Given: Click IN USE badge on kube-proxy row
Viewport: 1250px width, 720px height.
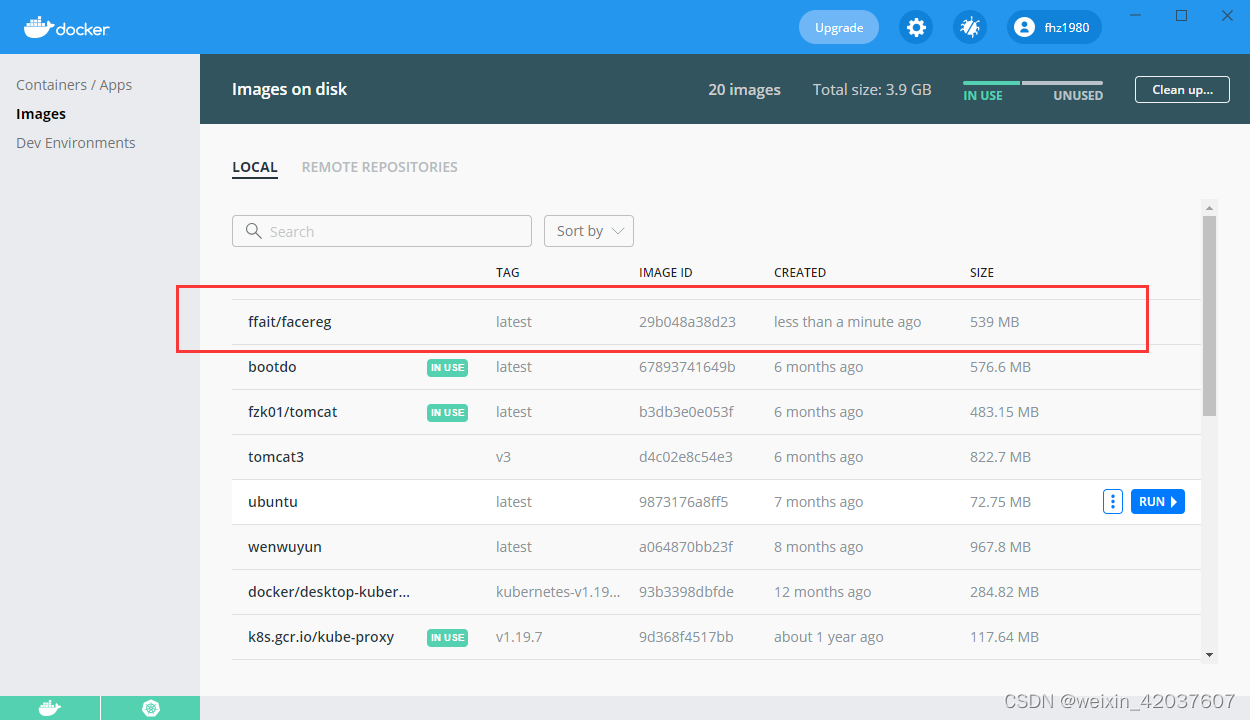Looking at the screenshot, I should [447, 637].
